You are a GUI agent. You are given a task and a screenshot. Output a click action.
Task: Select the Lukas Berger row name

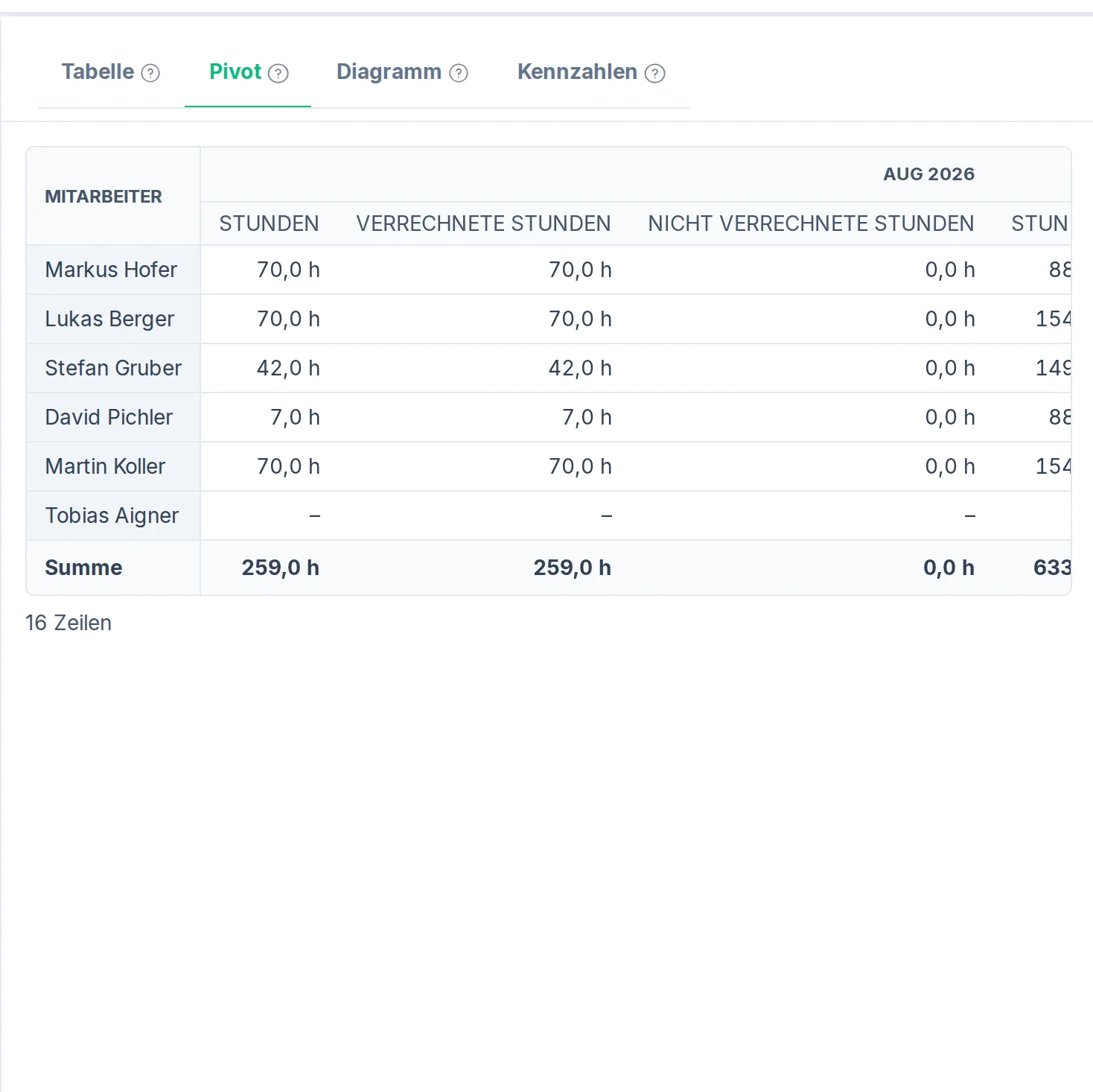109,319
